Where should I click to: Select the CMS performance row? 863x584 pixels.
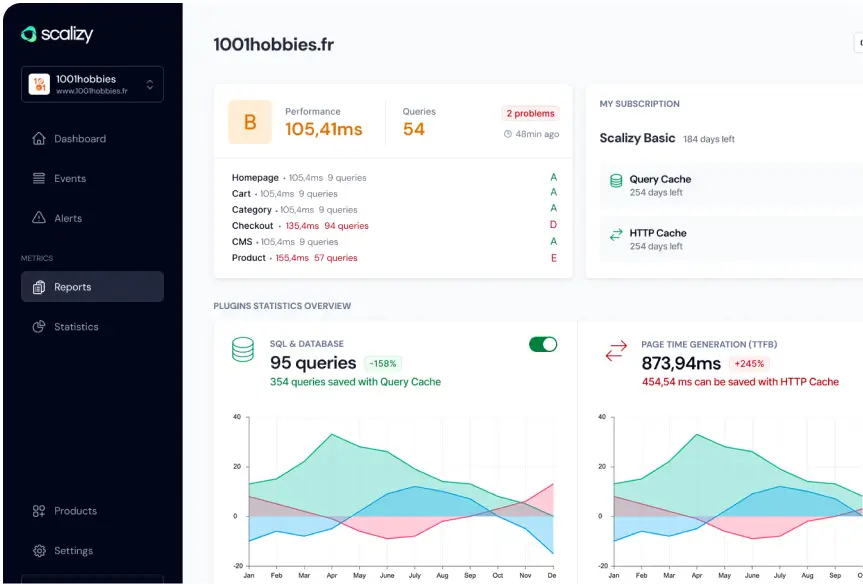(x=394, y=241)
